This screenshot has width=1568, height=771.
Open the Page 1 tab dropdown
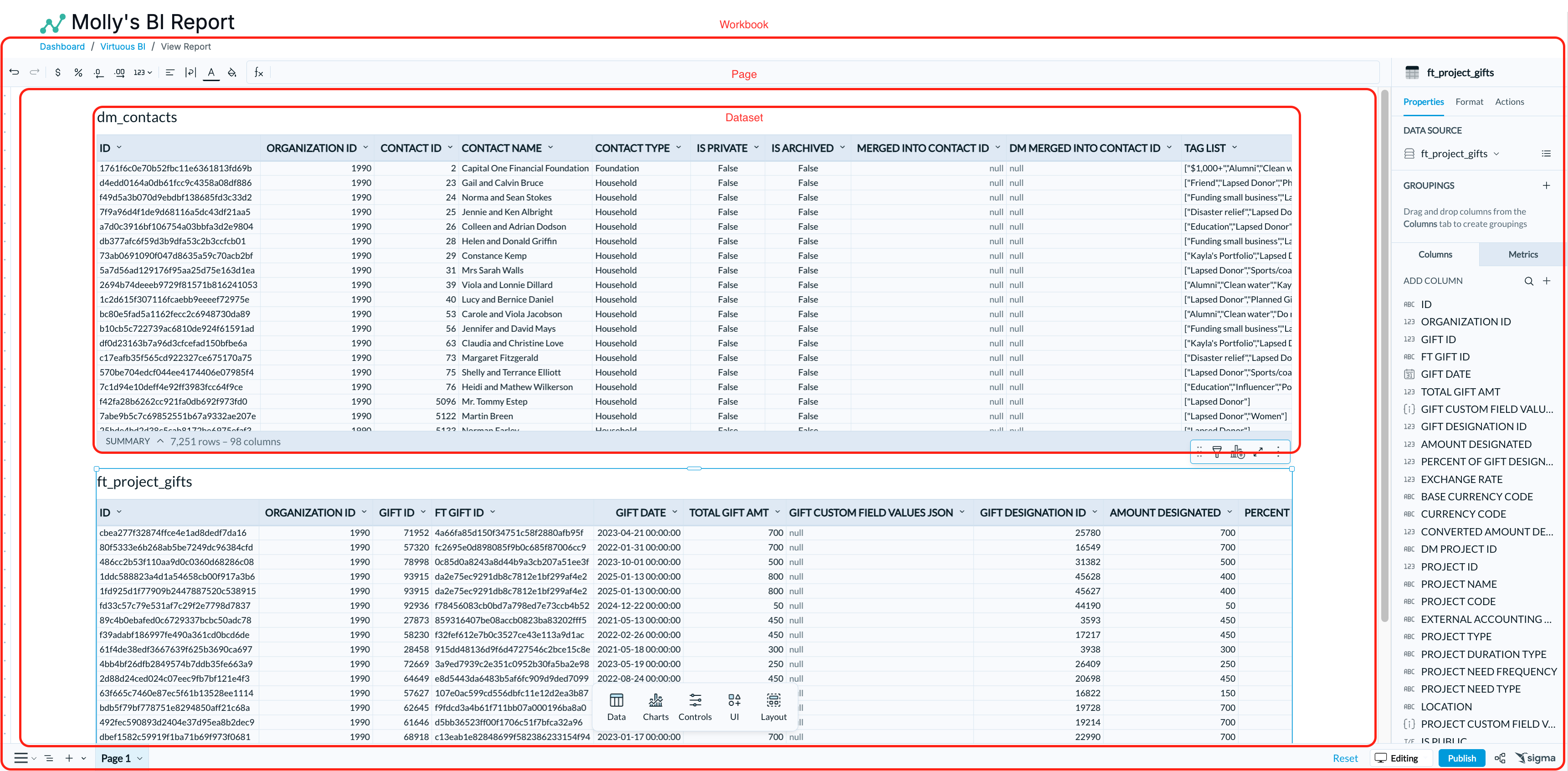140,758
